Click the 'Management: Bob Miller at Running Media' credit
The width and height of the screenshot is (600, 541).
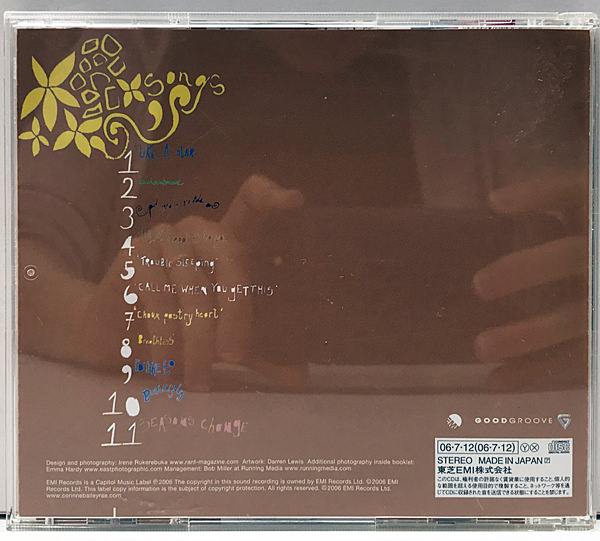223,468
